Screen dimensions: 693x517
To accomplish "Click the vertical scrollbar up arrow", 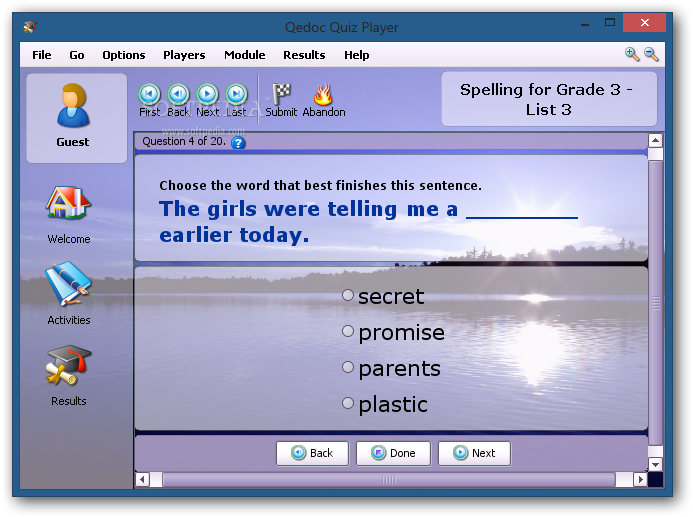I will click(655, 141).
